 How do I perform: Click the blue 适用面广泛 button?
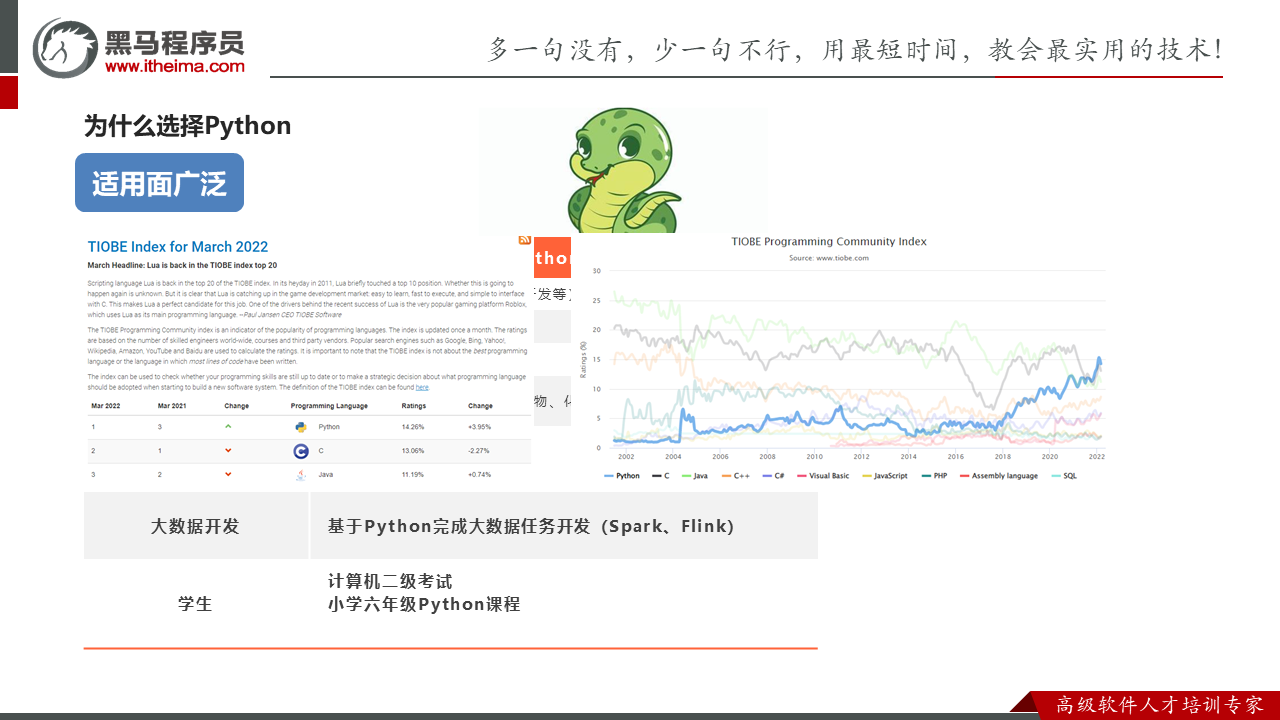pos(160,183)
